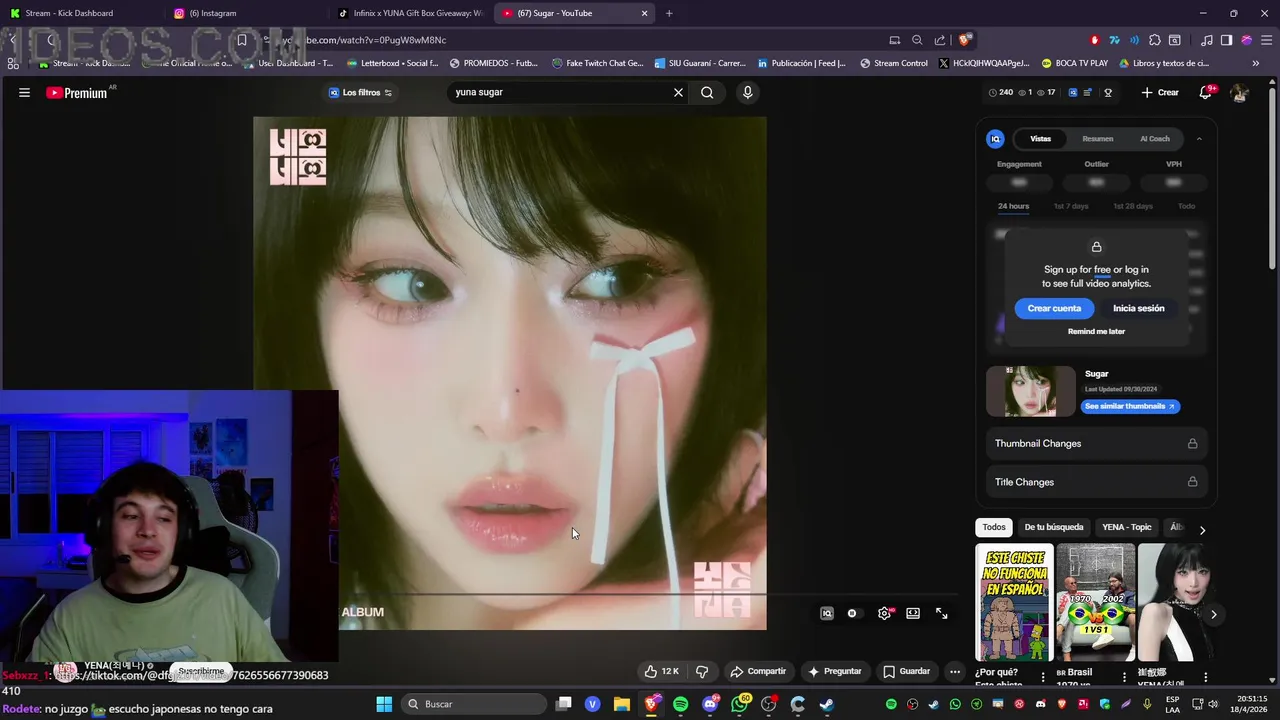Open the YouTube hamburger guide menu
The image size is (1280, 720).
pyautogui.click(x=24, y=92)
